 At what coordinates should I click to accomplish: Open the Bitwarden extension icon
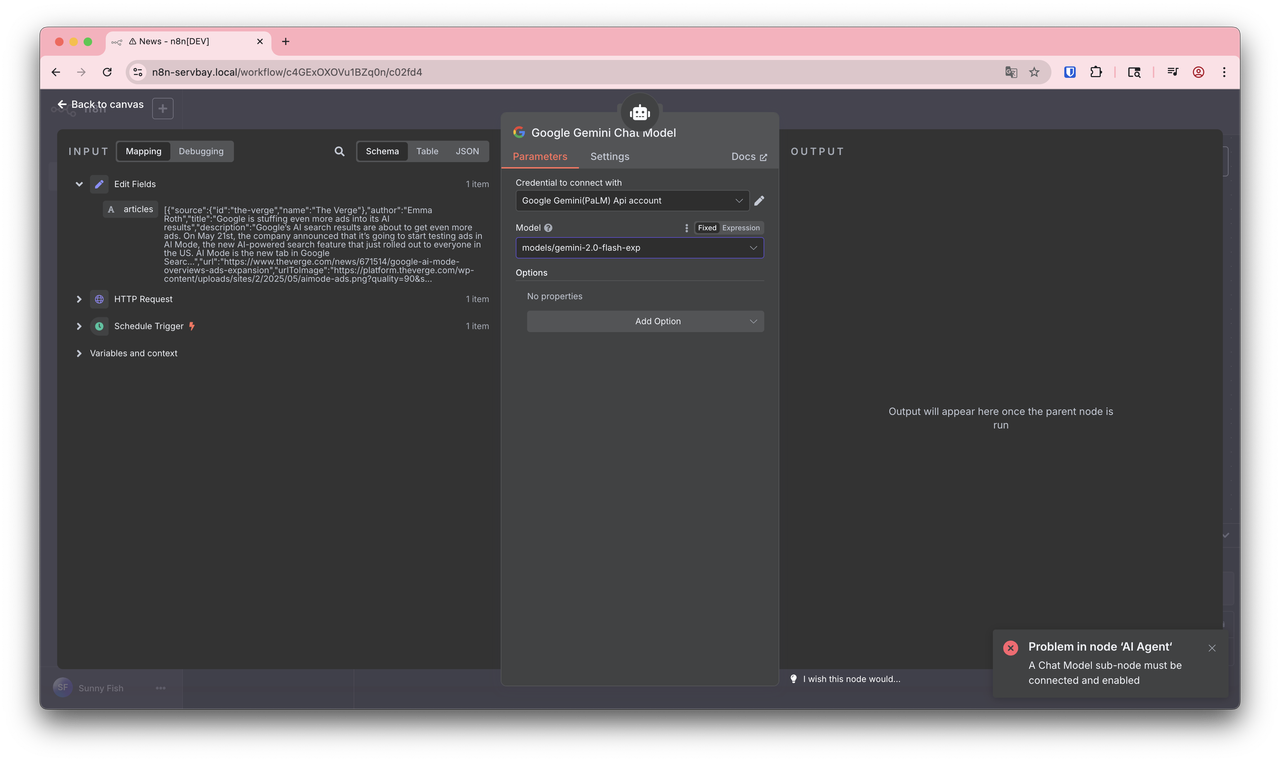1070,72
